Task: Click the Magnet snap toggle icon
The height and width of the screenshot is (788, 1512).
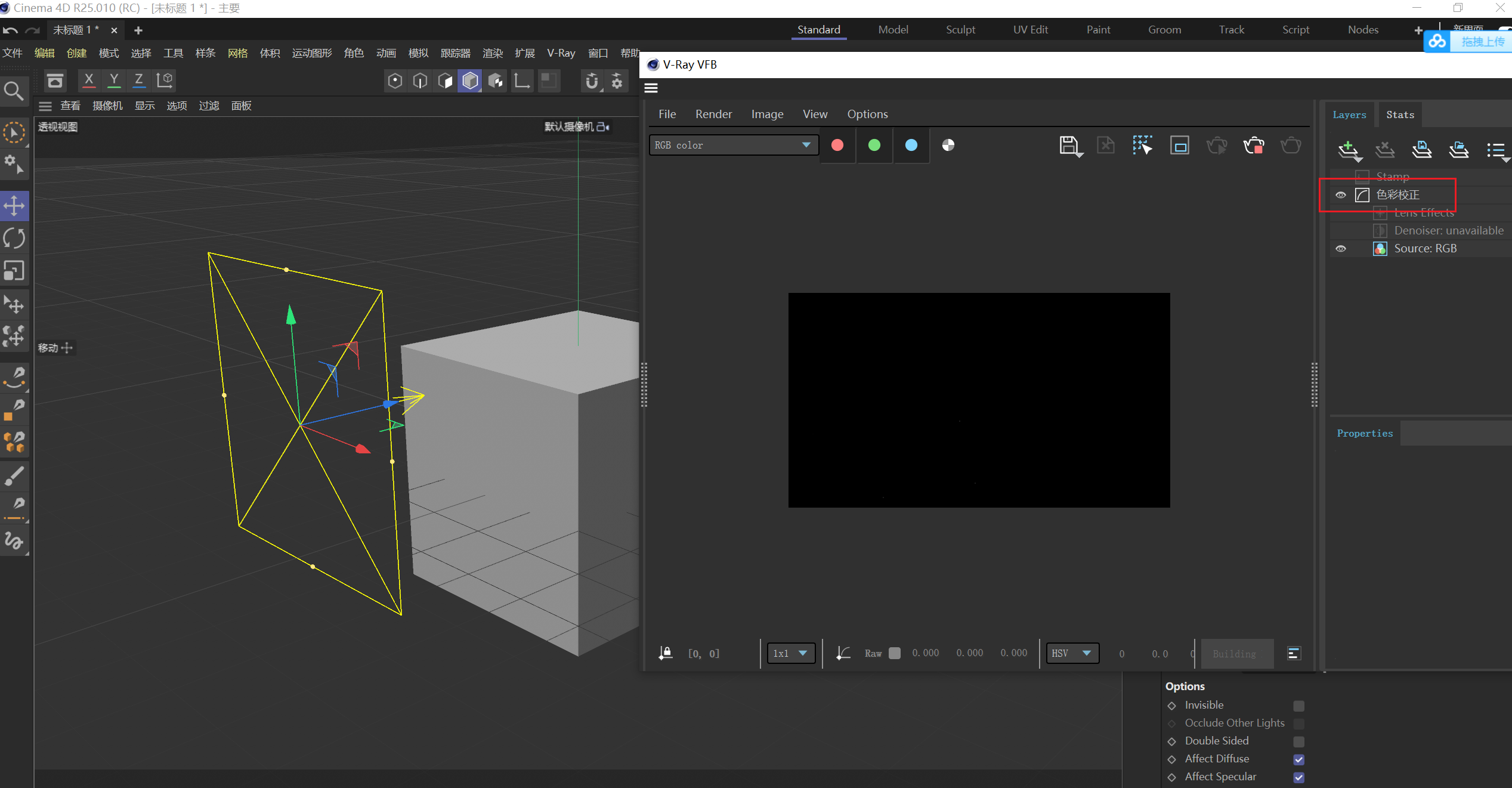Action: pos(593,82)
